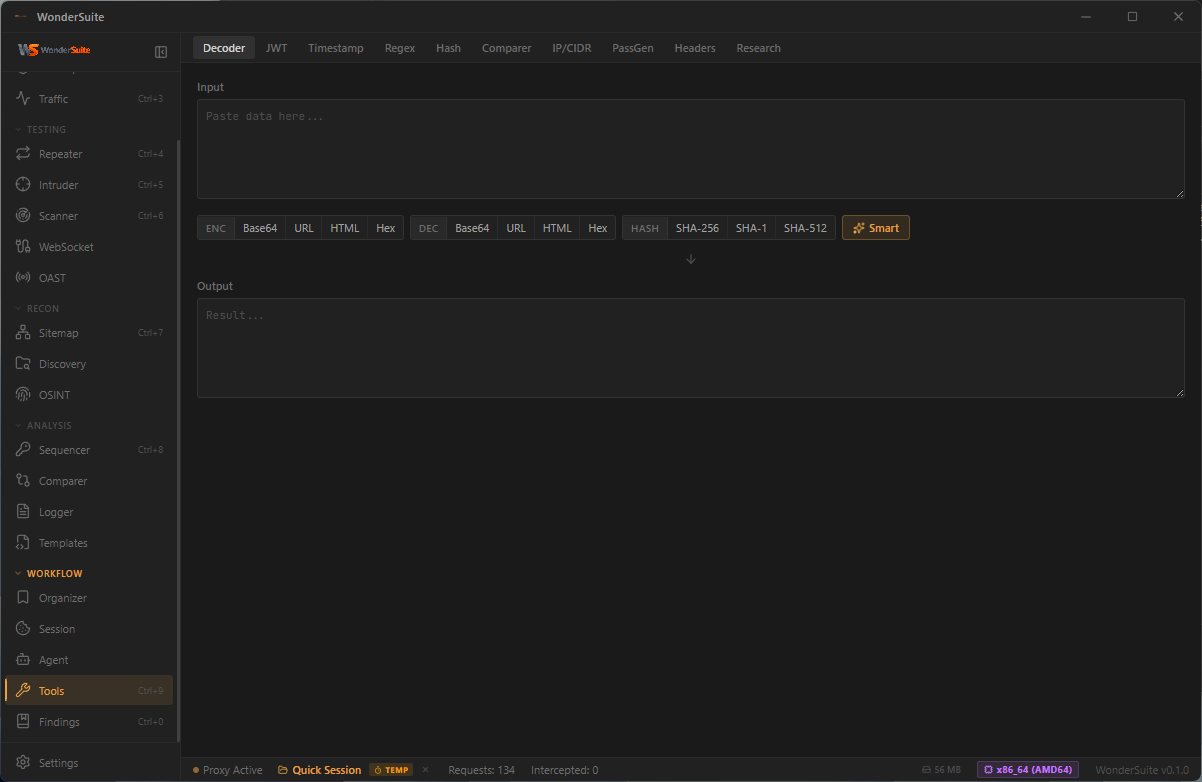Compute SHA-512 hash
The height and width of the screenshot is (782, 1202).
tap(805, 228)
